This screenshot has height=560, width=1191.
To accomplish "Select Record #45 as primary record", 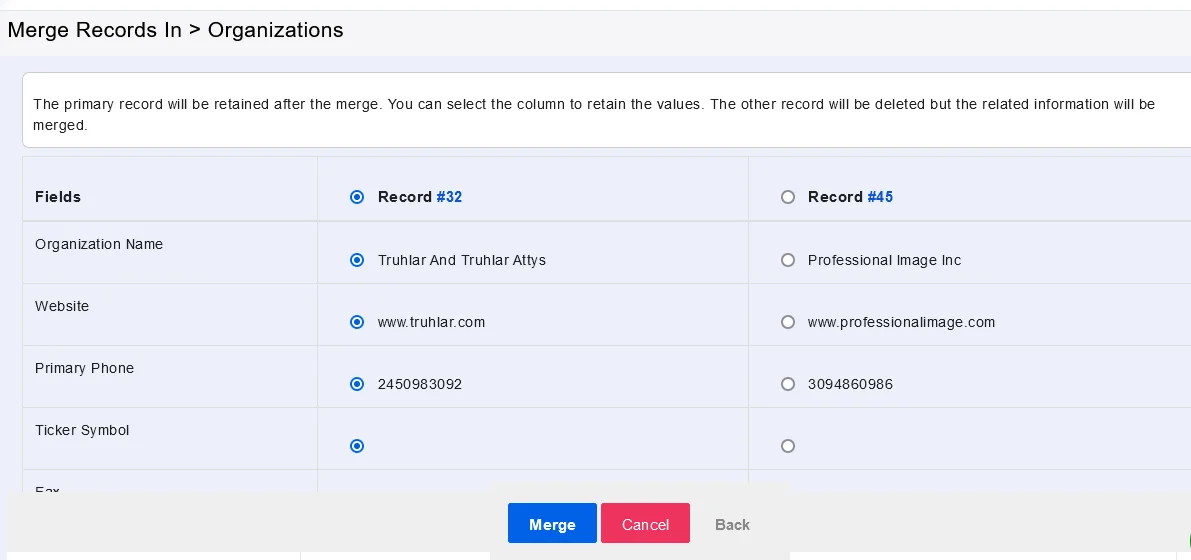I will click(x=788, y=197).
